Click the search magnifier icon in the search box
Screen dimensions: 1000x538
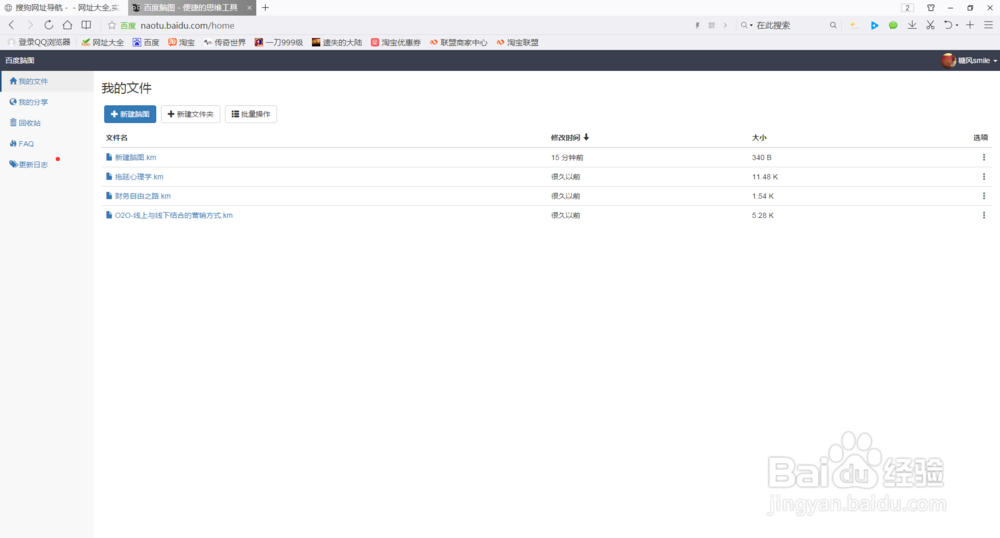click(833, 25)
